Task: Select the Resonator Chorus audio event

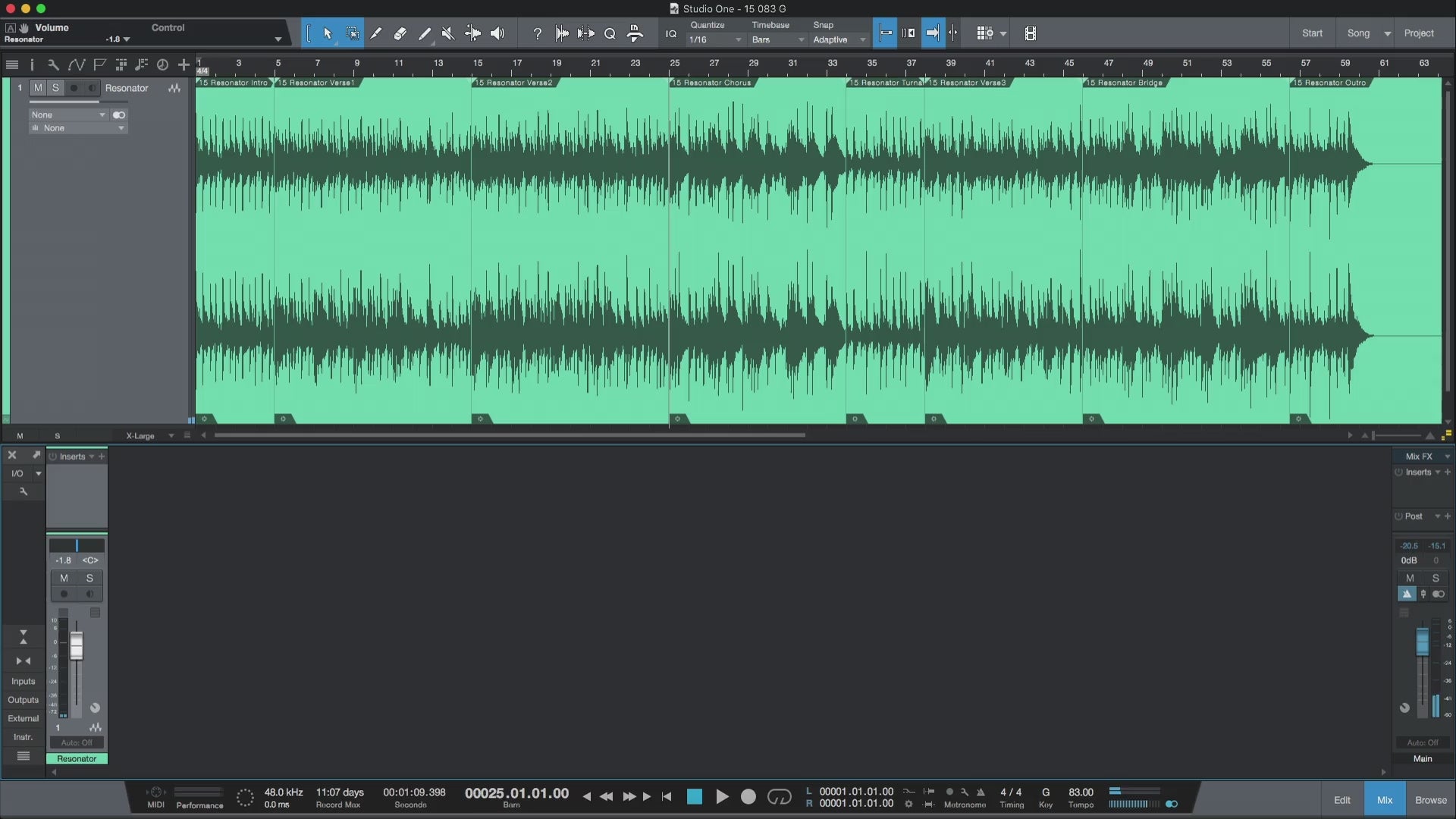Action: point(757,250)
